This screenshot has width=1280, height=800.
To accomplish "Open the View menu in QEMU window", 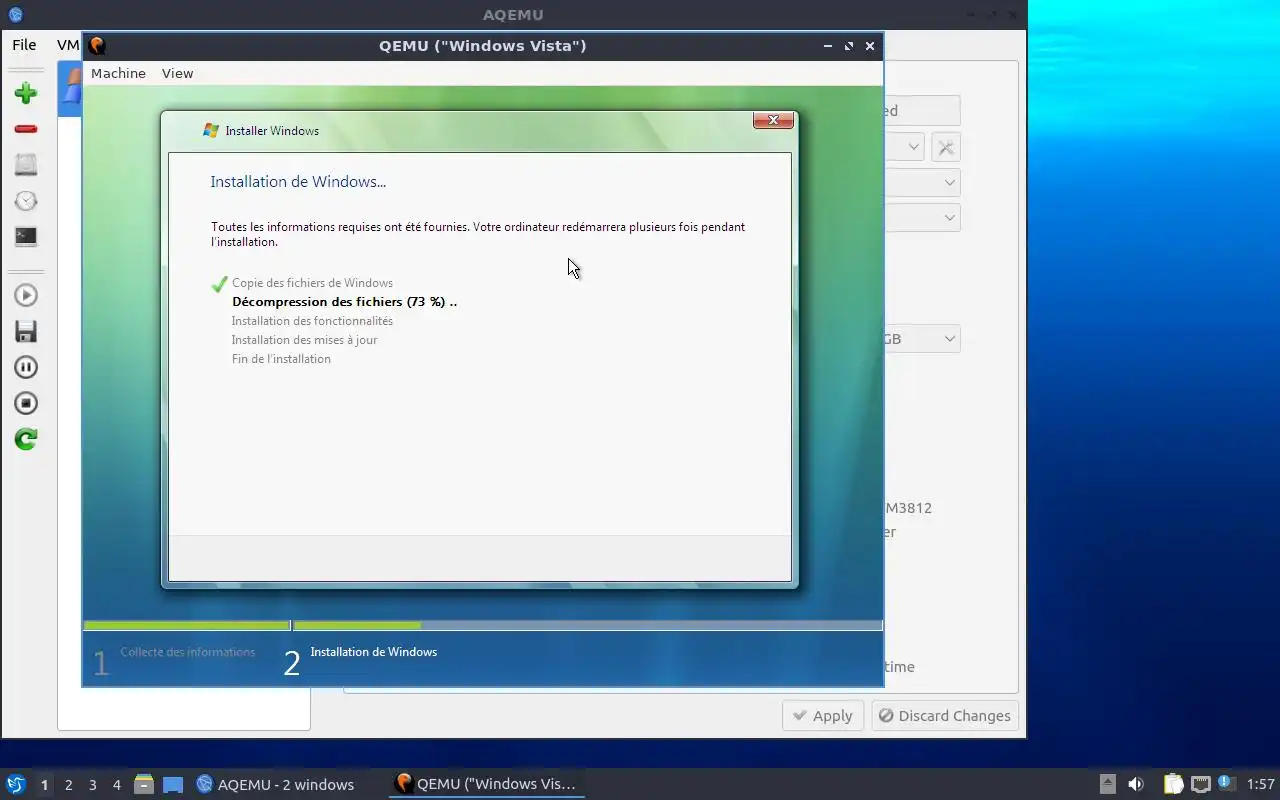I will click(x=177, y=73).
